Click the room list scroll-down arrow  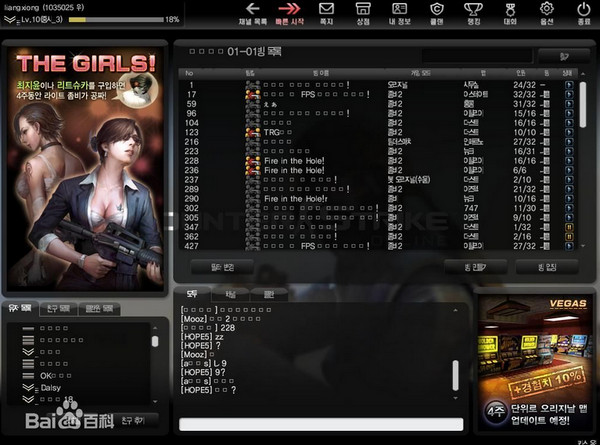pos(583,246)
